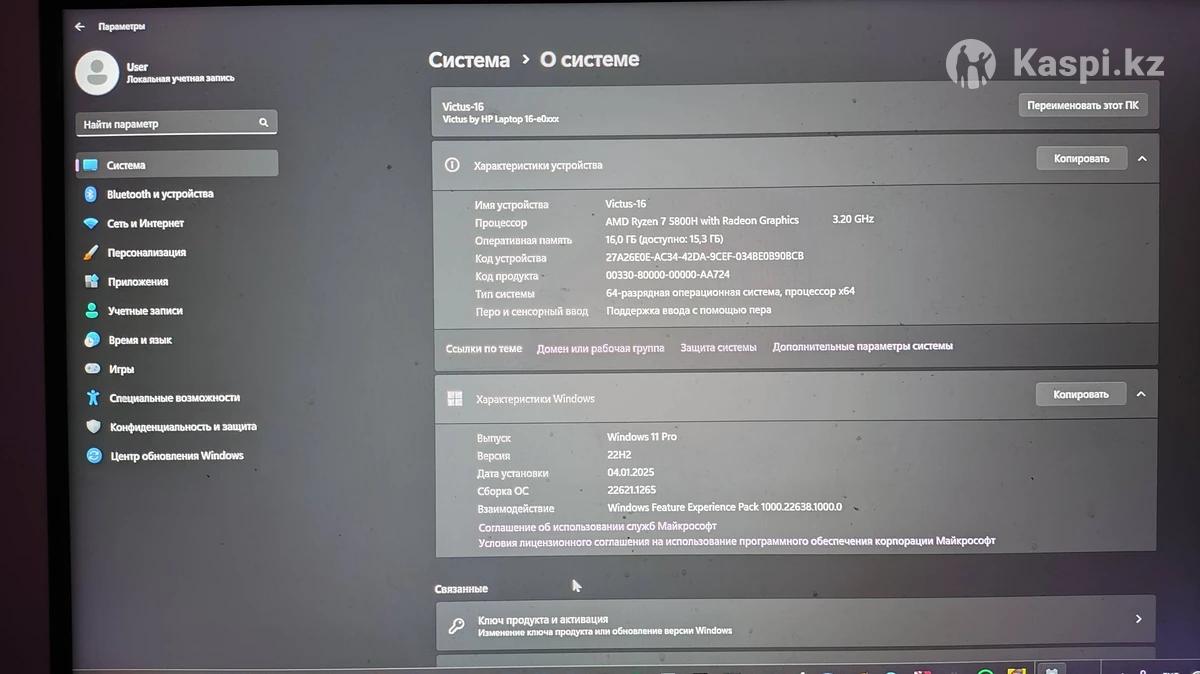
Task: Open Приложения settings
Action: [138, 282]
